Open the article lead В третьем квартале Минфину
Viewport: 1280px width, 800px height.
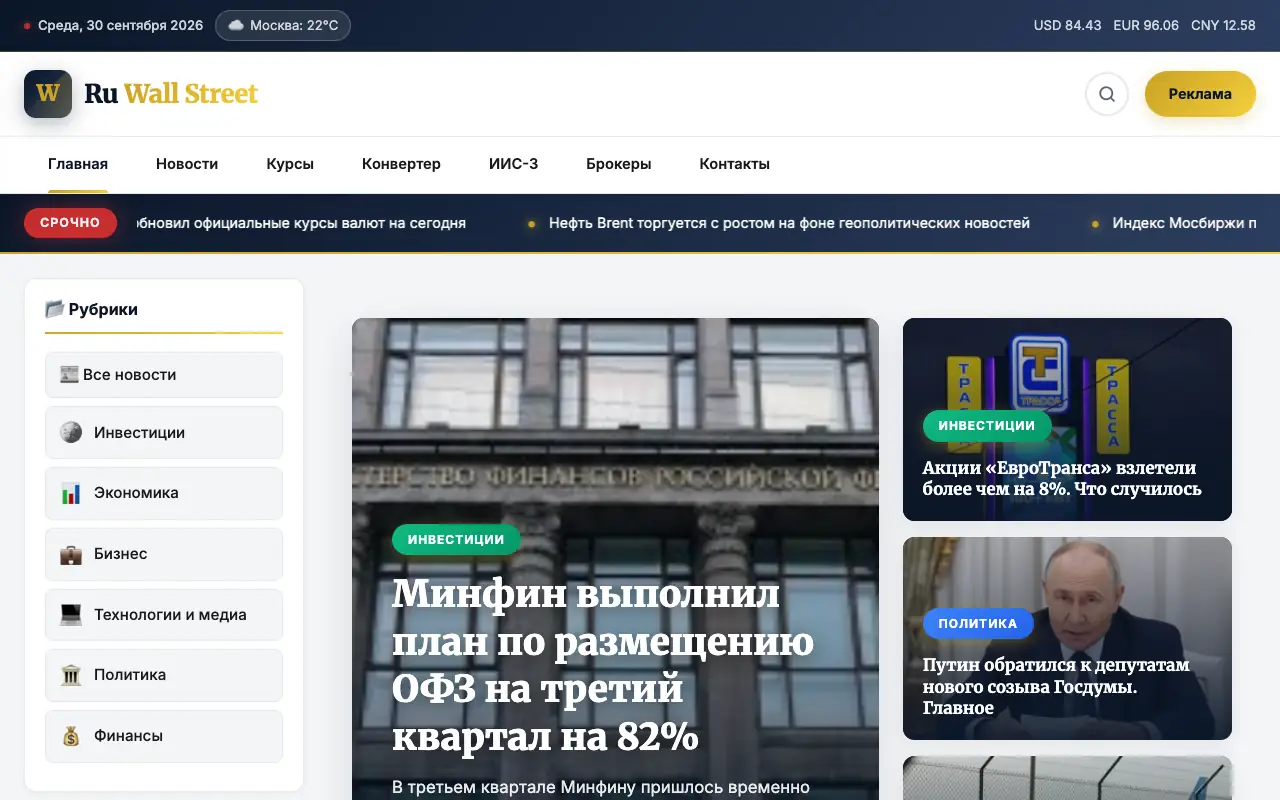point(601,788)
